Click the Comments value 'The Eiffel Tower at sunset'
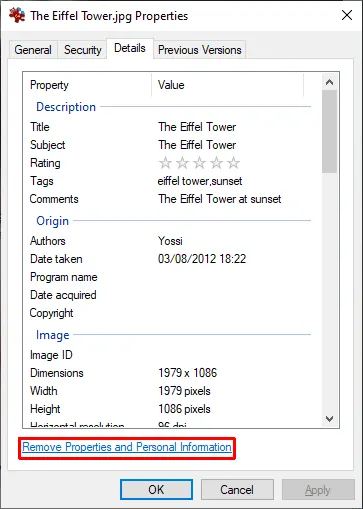This screenshot has width=363, height=509. pyautogui.click(x=220, y=199)
